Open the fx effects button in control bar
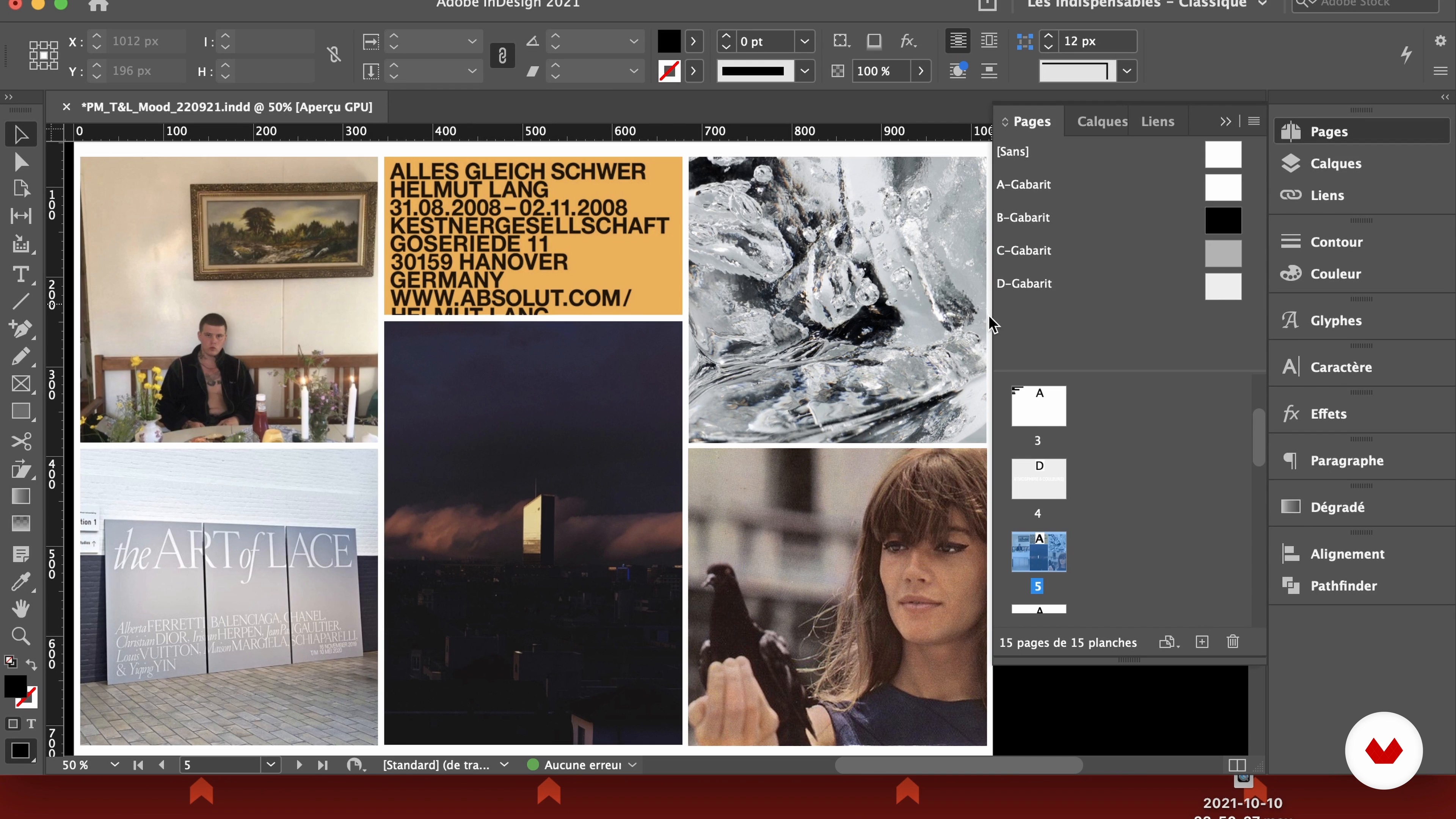The width and height of the screenshot is (1456, 819). click(x=907, y=41)
